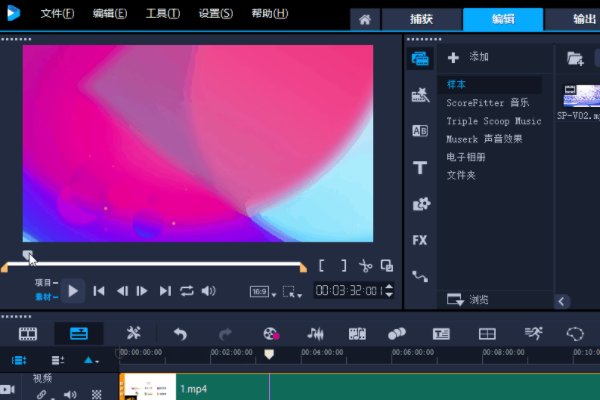Open the 16:9 aspect ratio dropdown
The height and width of the screenshot is (400, 600).
pyautogui.click(x=262, y=292)
